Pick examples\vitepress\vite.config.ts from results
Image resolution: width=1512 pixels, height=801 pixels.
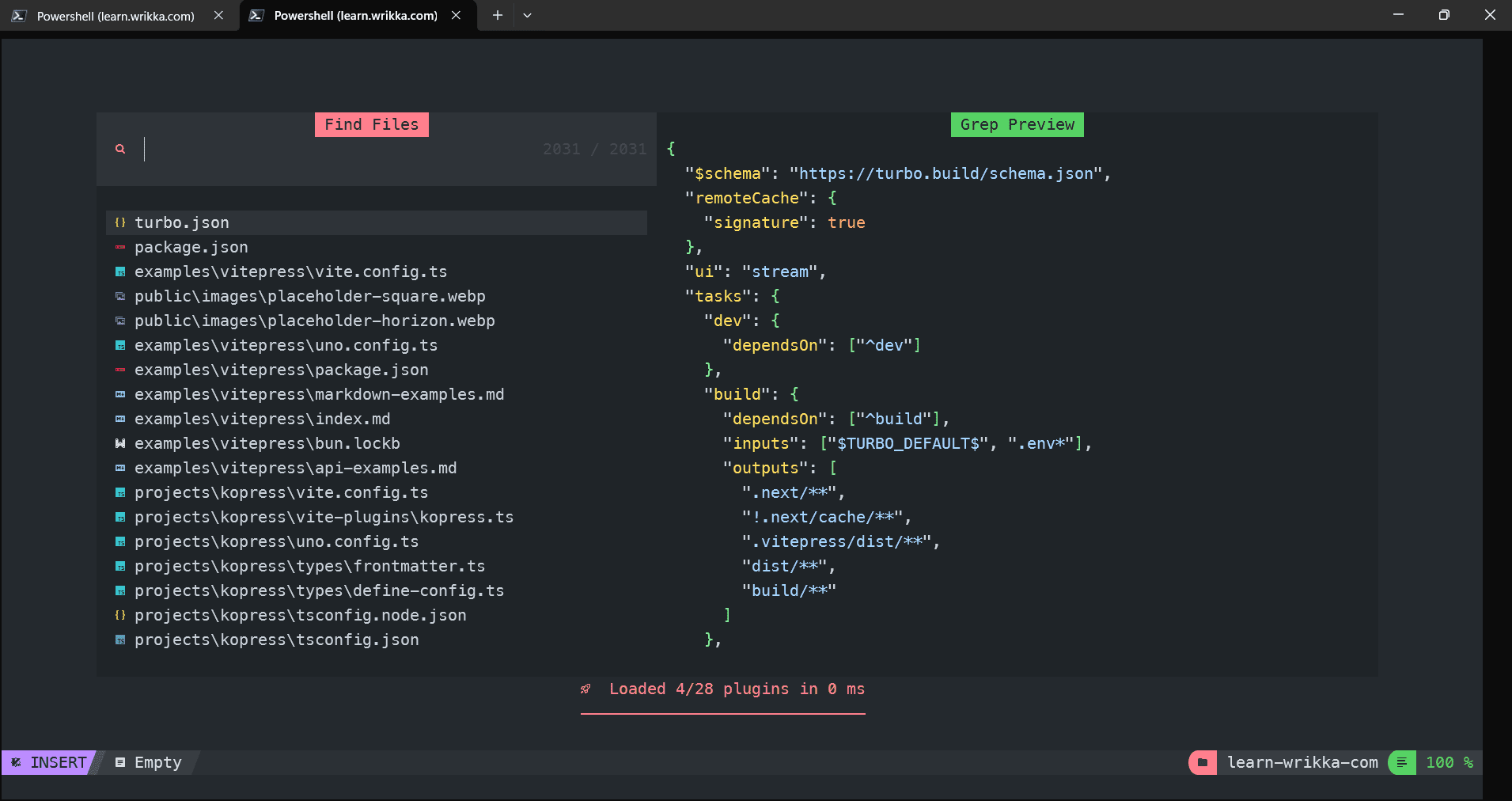click(377, 271)
